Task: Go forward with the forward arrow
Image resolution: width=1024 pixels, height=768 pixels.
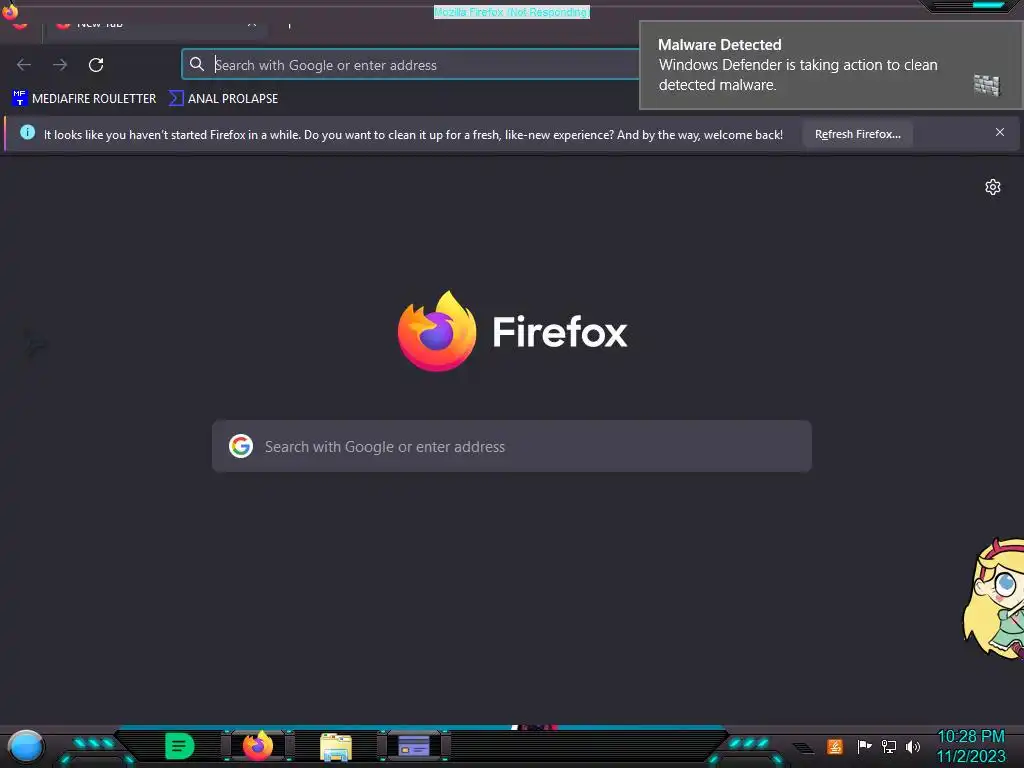Action: 60,65
